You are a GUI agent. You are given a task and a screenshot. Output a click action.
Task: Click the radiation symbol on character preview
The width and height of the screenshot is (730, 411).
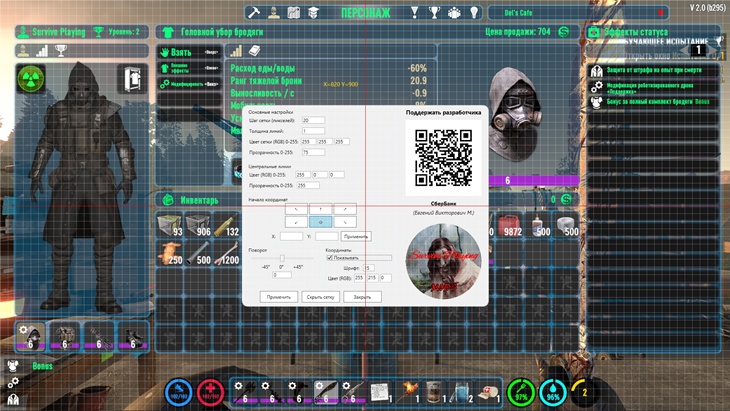pos(31,78)
